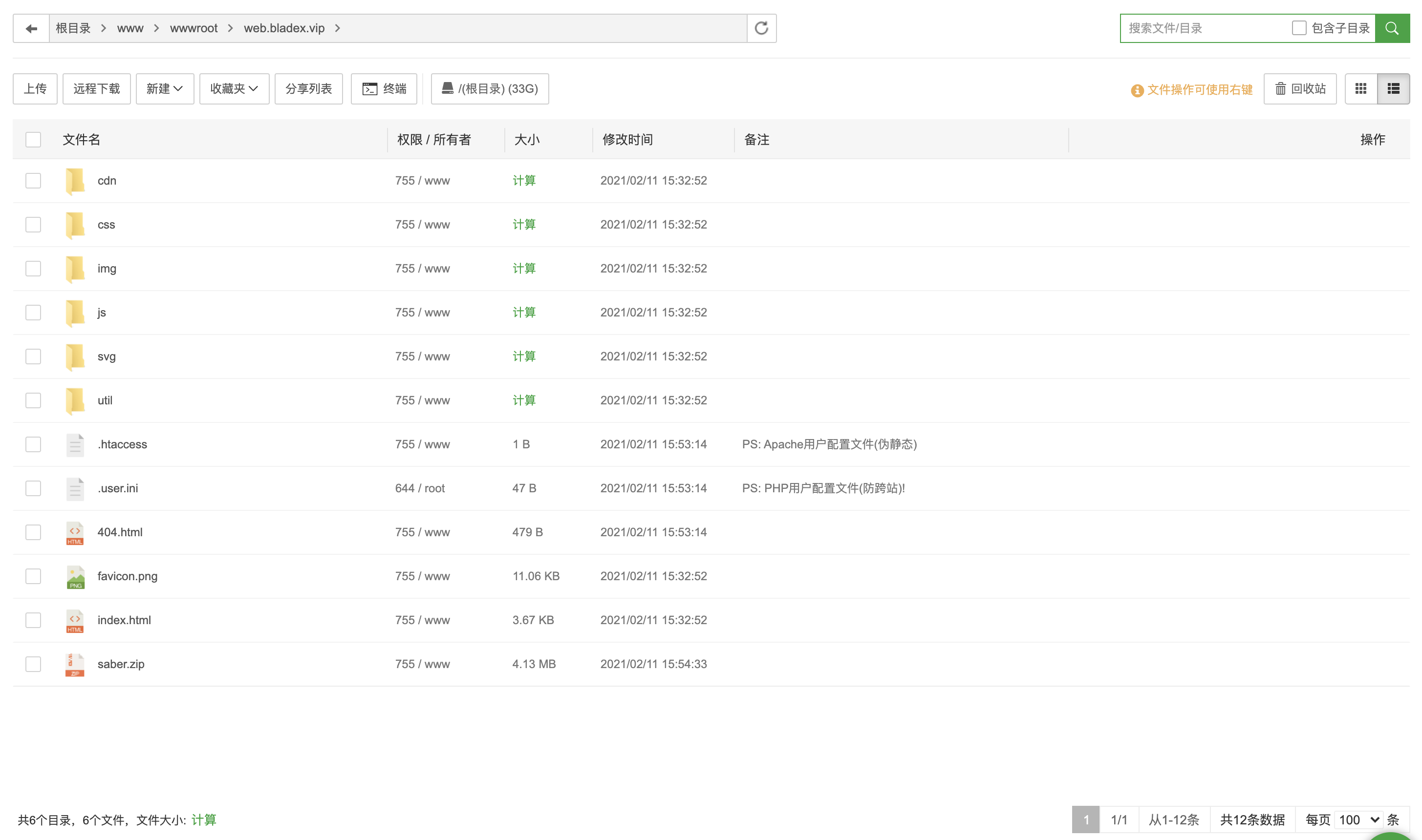Click the favicon.png image file icon

[75, 577]
